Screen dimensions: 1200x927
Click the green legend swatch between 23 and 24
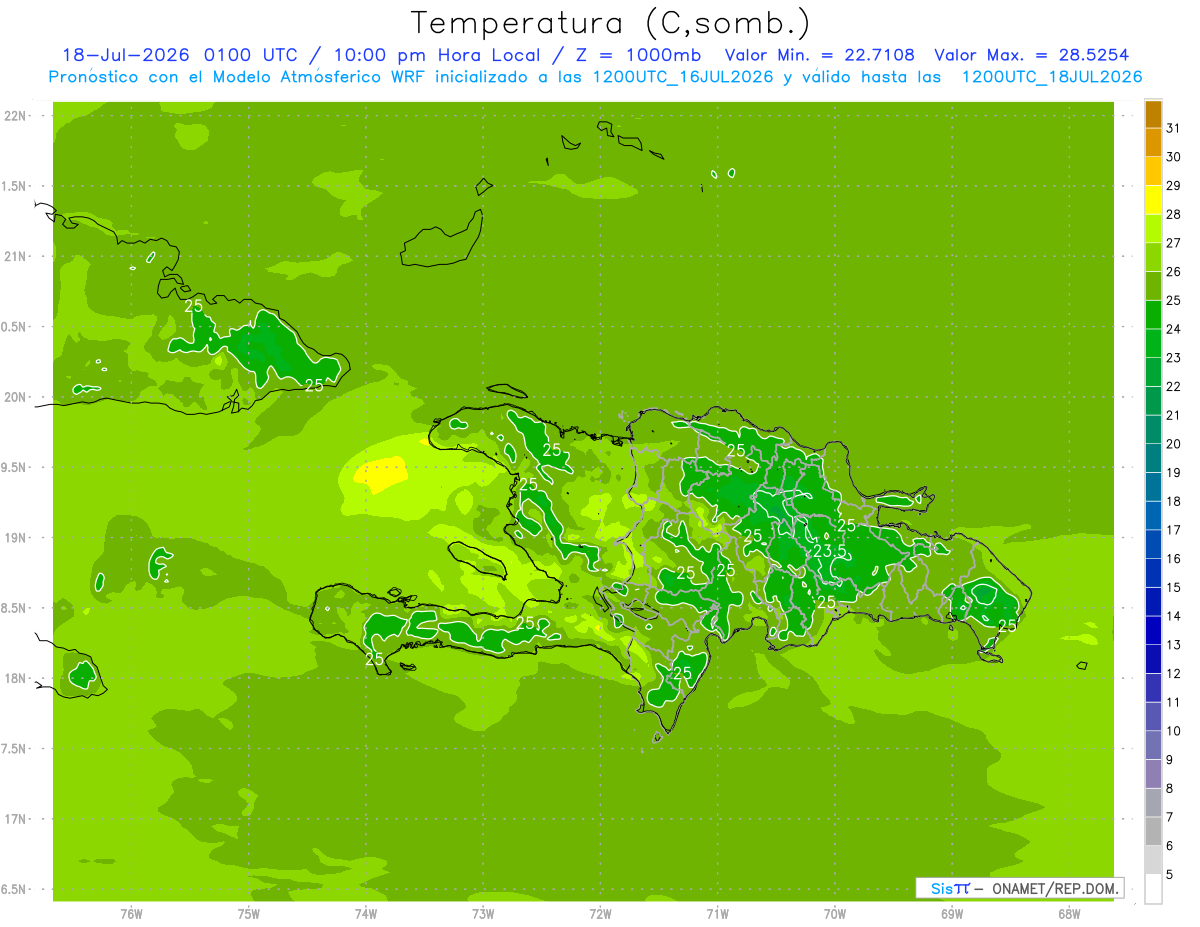(1153, 343)
